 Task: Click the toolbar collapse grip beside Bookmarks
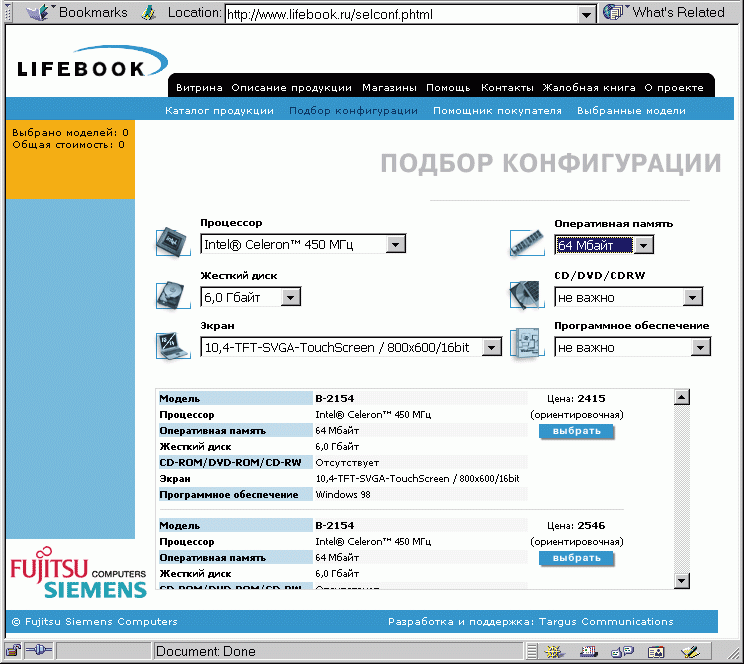[x=8, y=13]
